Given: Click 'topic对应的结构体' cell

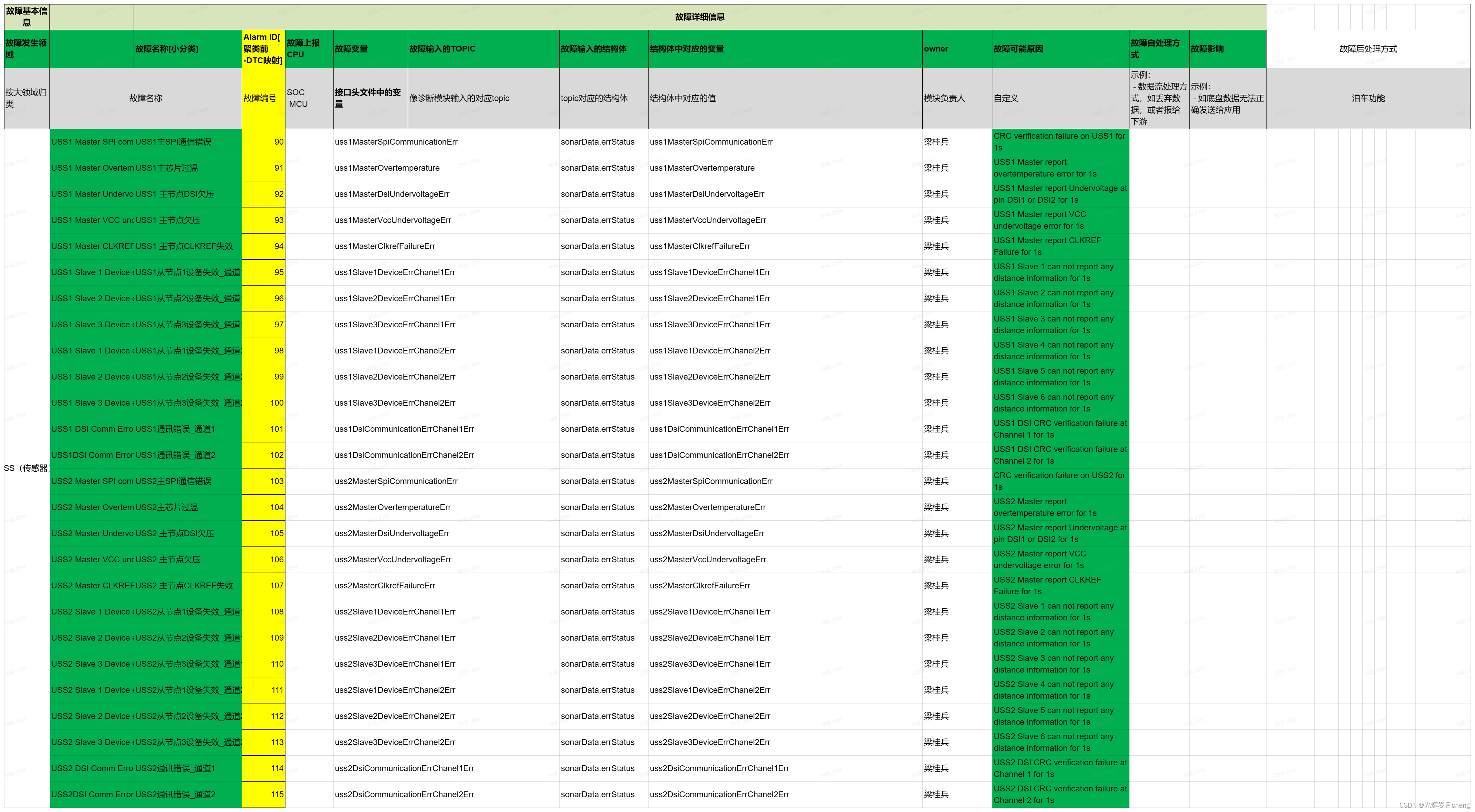Looking at the screenshot, I should (x=604, y=99).
